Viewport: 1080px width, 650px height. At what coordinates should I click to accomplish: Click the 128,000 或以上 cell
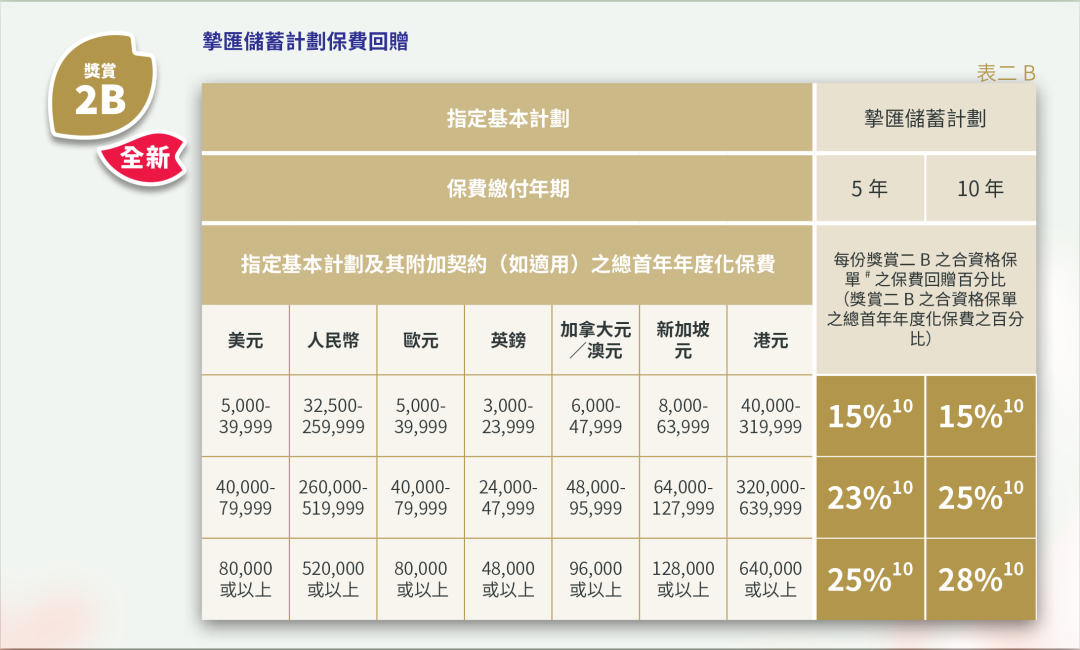coord(683,579)
